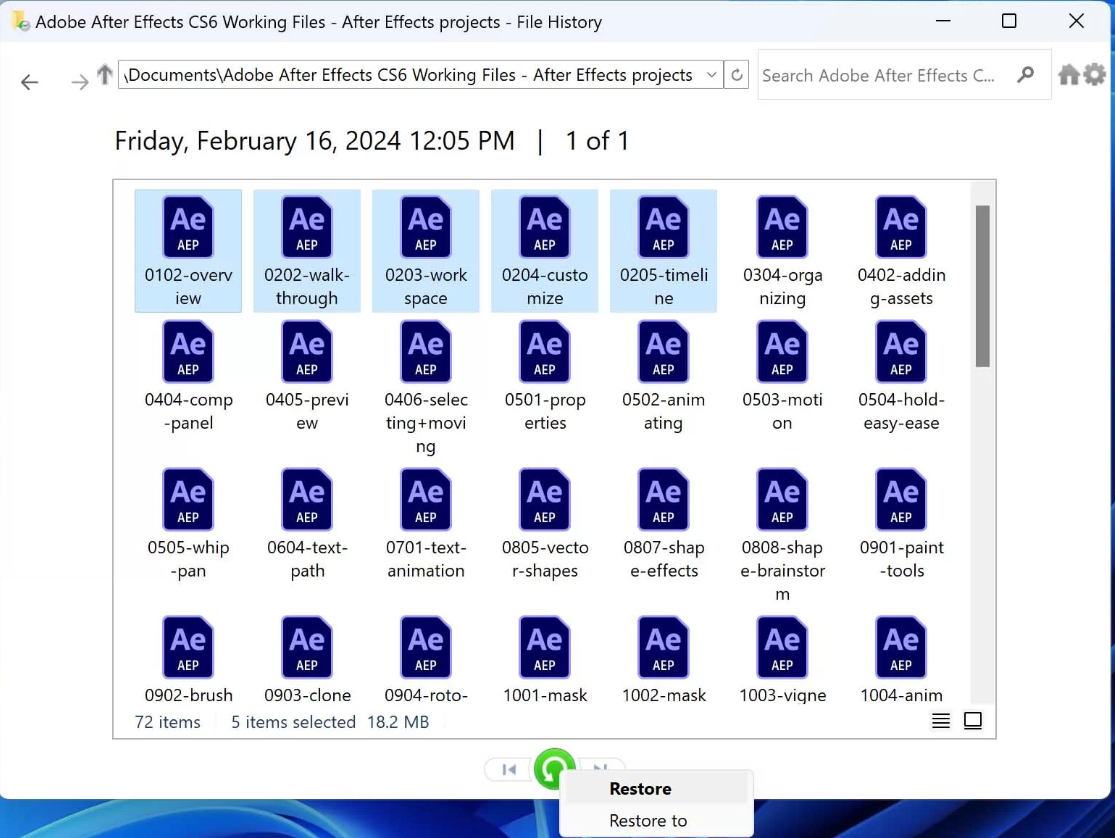Select the 0505-whip-pan AEP file
This screenshot has height=838, width=1115.
click(188, 524)
